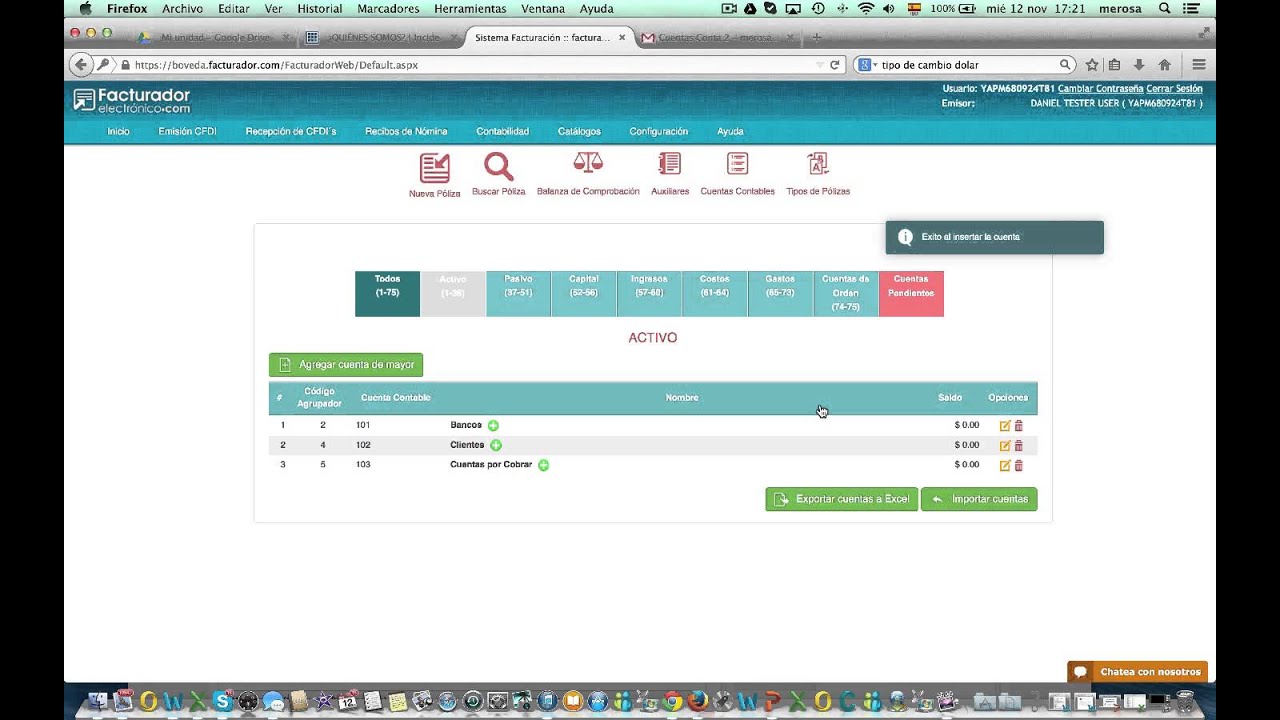Select the Capital (52-56) tab

(584, 294)
